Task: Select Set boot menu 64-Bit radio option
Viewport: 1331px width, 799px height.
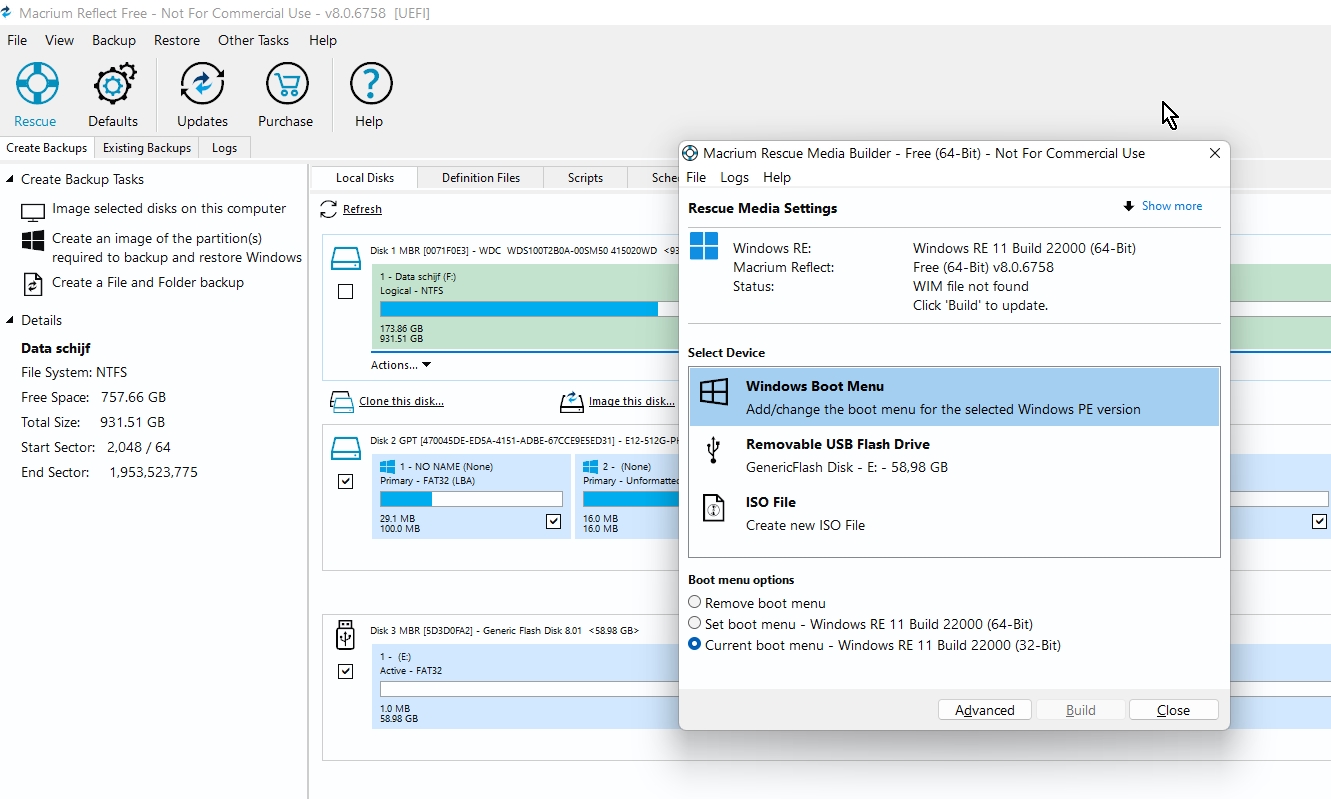Action: [695, 624]
